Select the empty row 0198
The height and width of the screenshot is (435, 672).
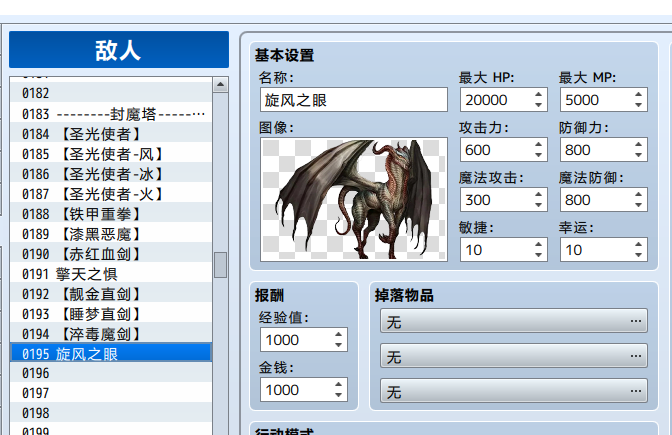(x=111, y=413)
